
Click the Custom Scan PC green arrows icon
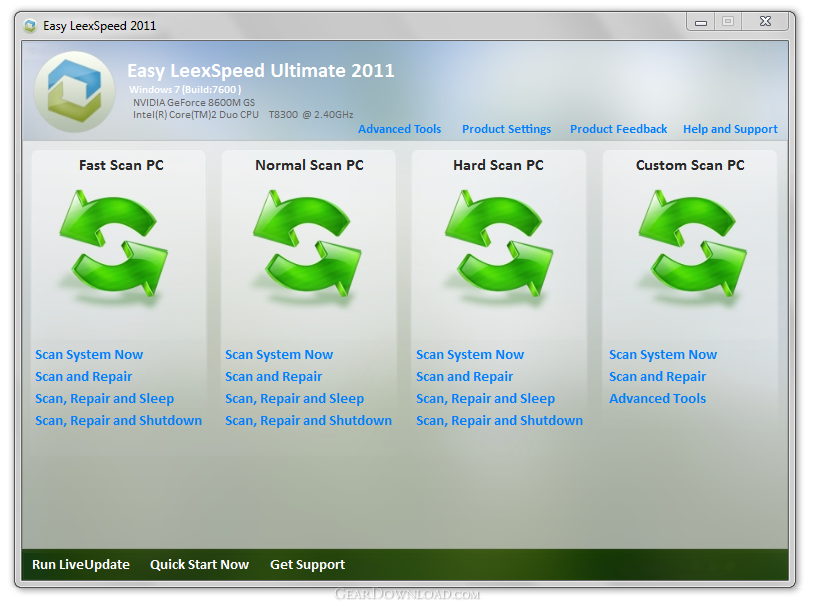pyautogui.click(x=692, y=244)
